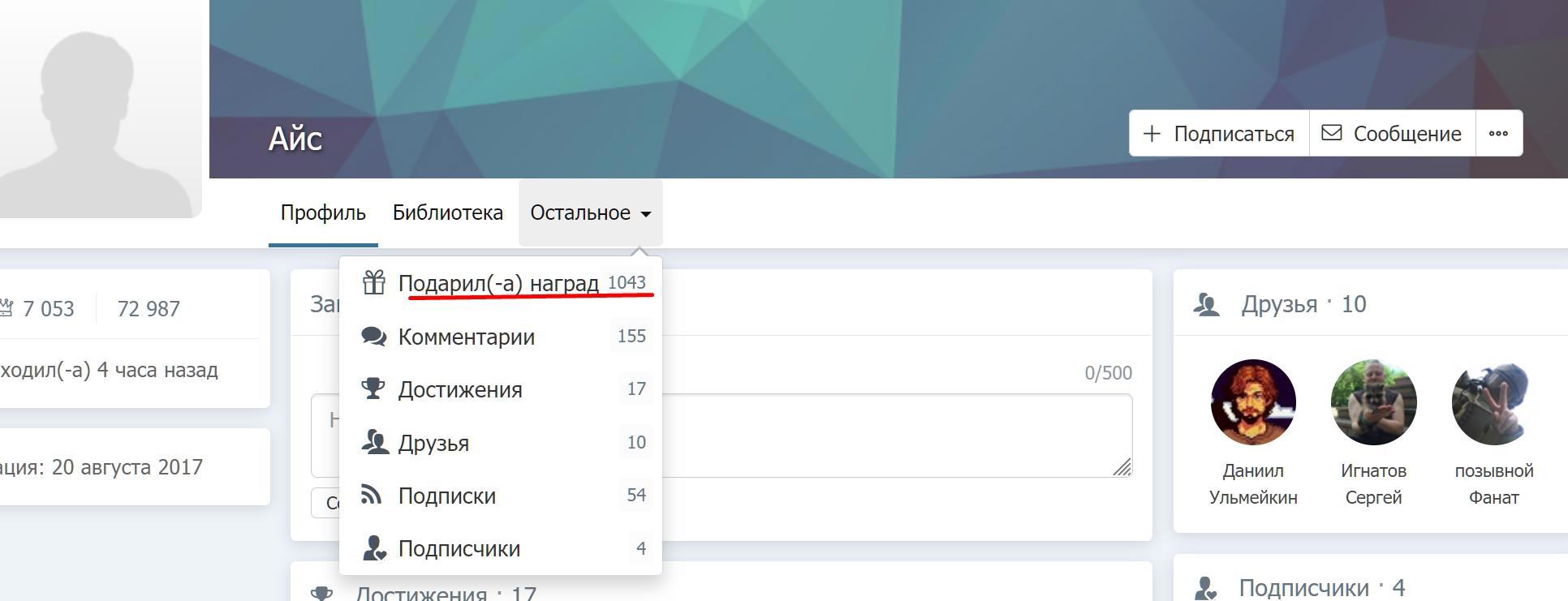Click the gift icon beside Подарил(-а) наград
Screen dimensions: 1568x601
[x=373, y=282]
